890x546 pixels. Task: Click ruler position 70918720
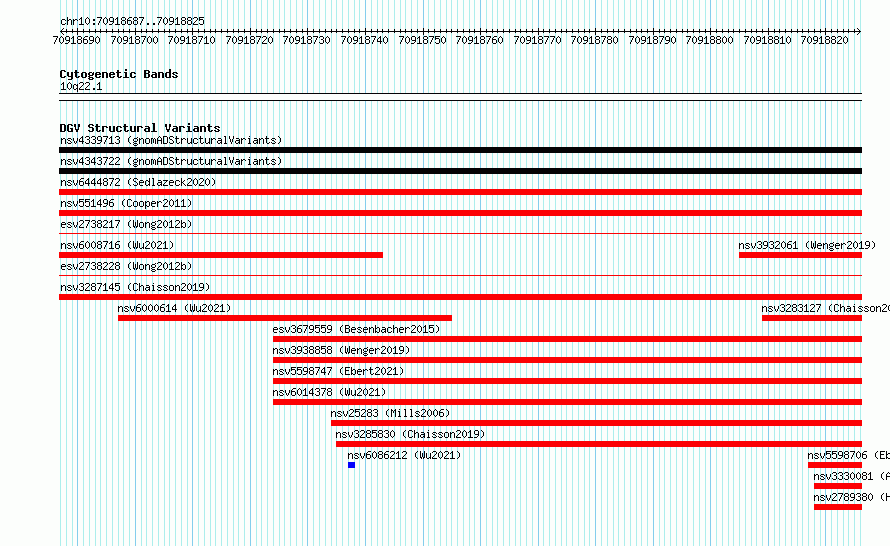point(249,40)
